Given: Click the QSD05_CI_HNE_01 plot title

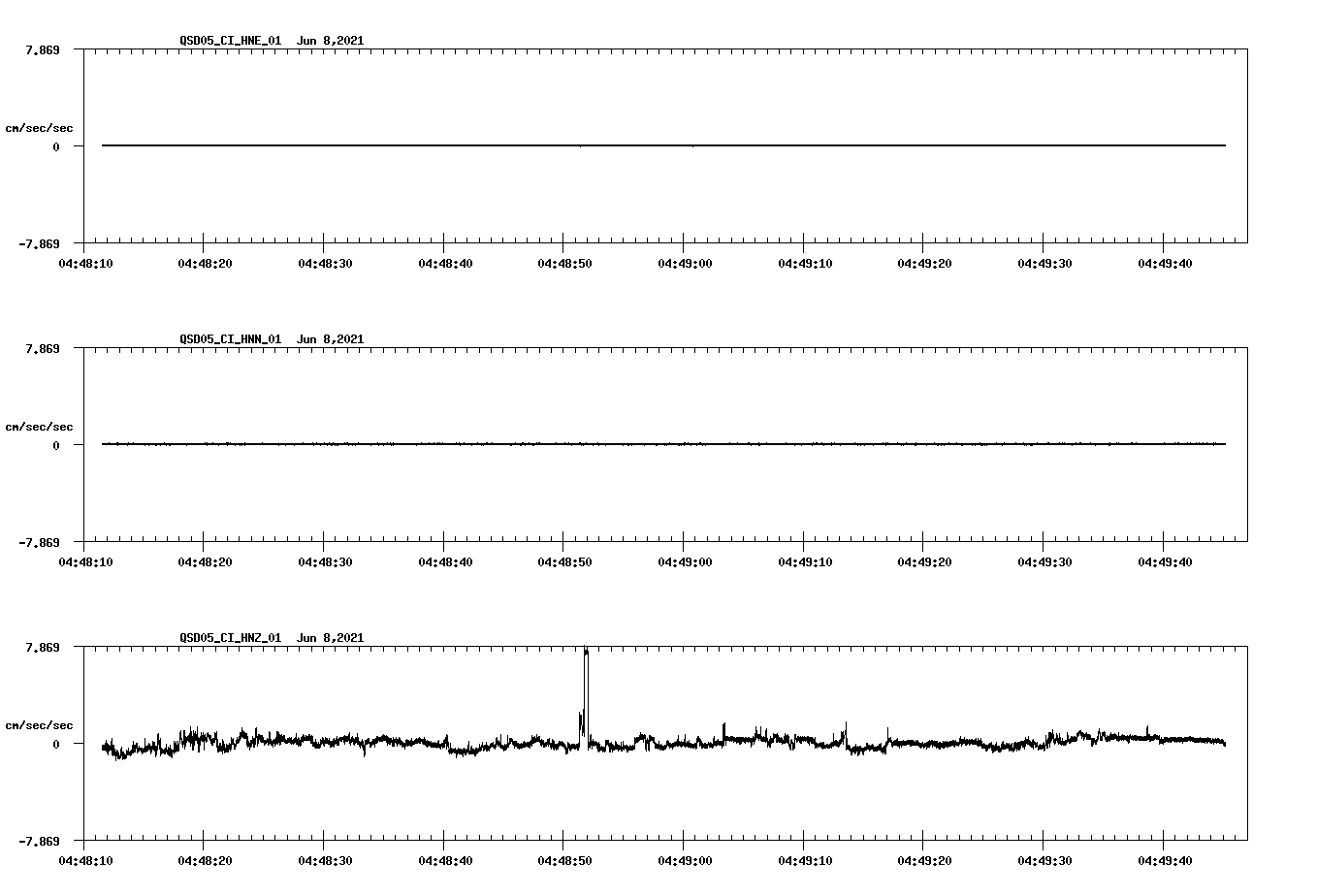Looking at the screenshot, I should (x=272, y=40).
